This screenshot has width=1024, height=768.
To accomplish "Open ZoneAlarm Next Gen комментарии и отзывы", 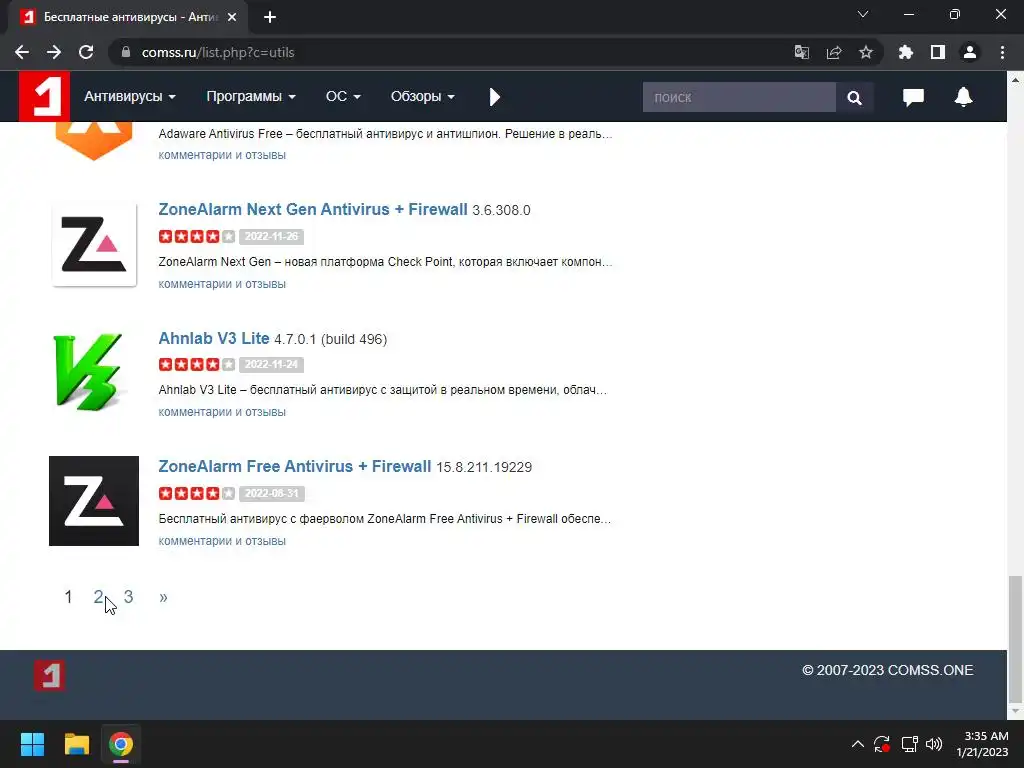I will 222,284.
